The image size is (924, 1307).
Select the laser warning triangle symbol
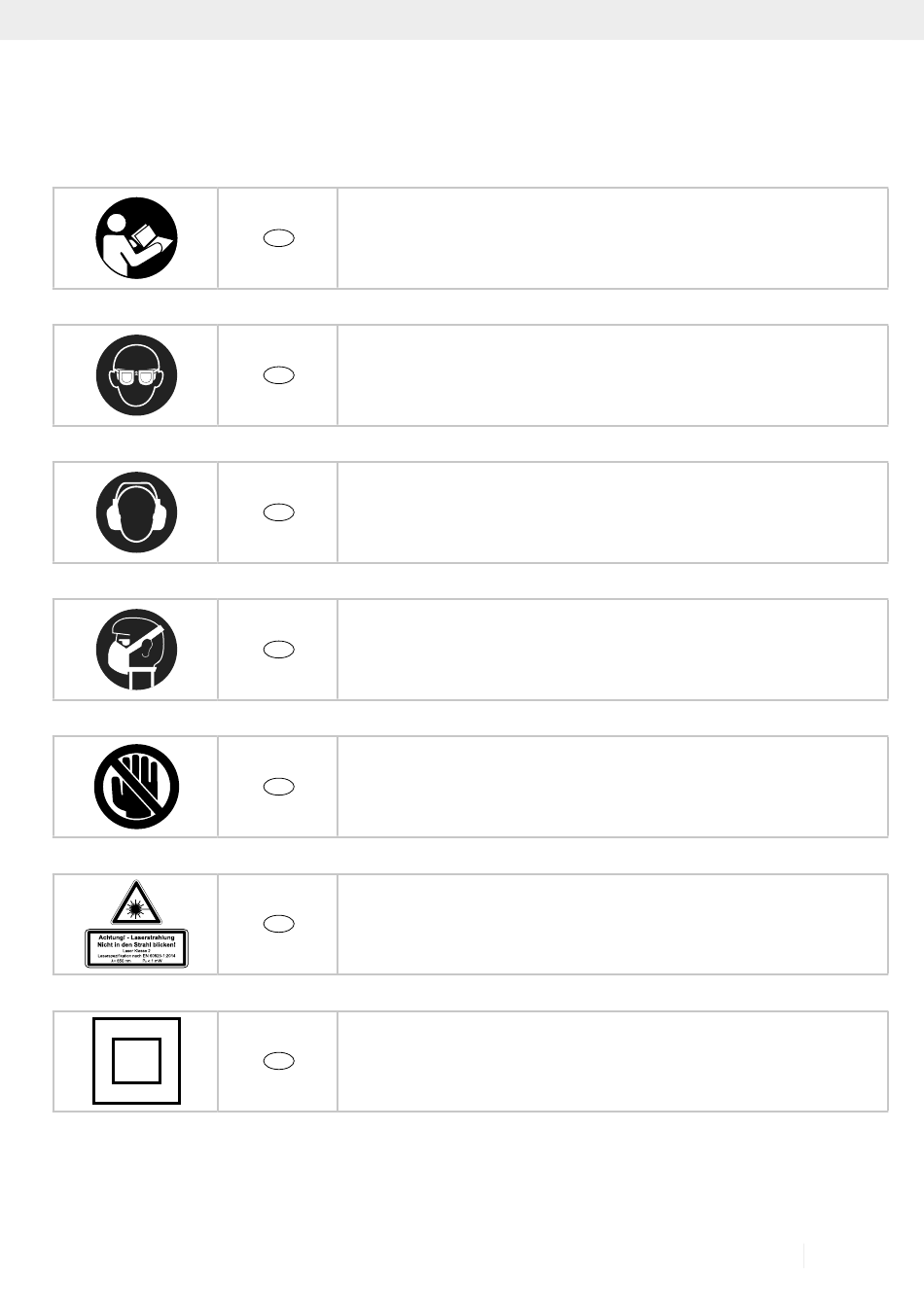pyautogui.click(x=136, y=902)
